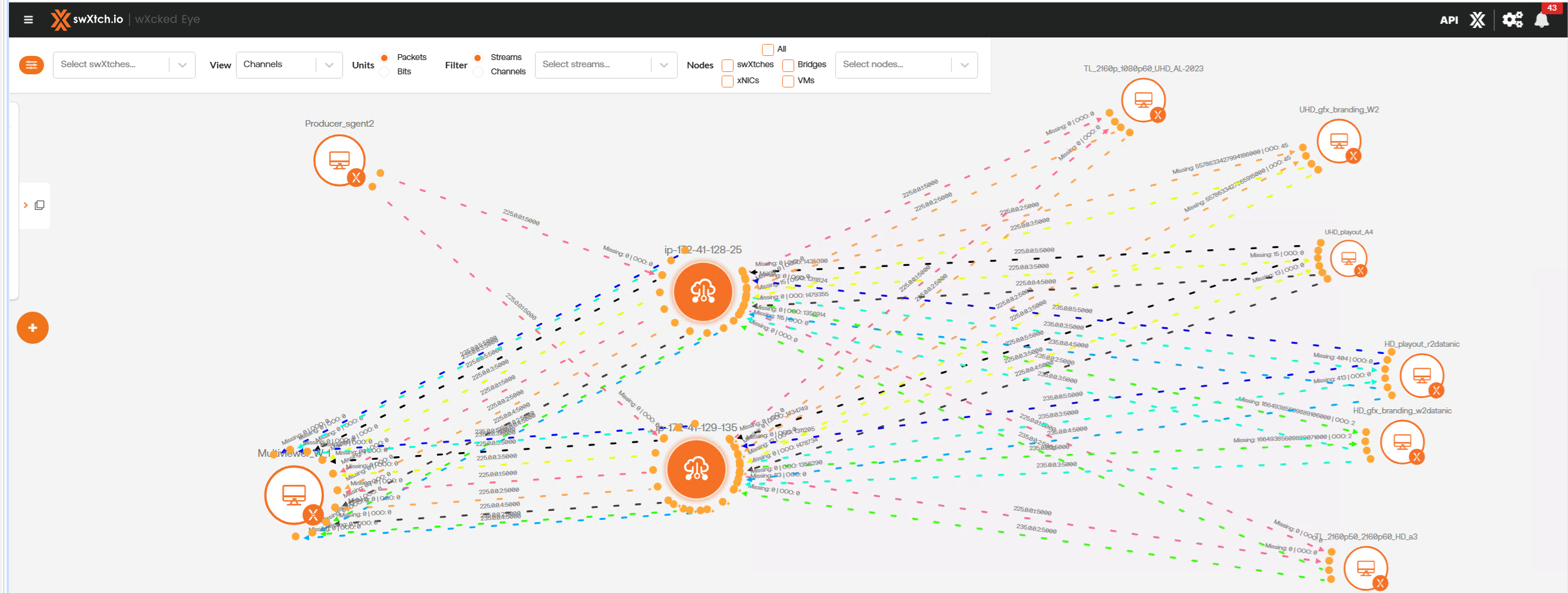Open the hamburger navigation menu
Screen dimensions: 1568x593
pos(28,20)
